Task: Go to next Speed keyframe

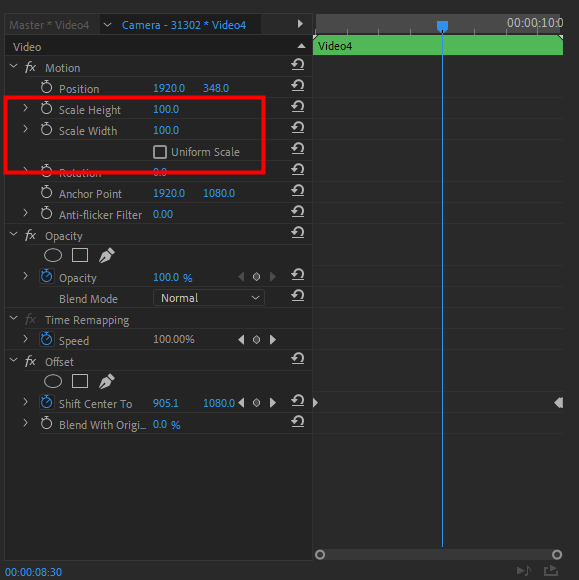Action: pyautogui.click(x=273, y=340)
